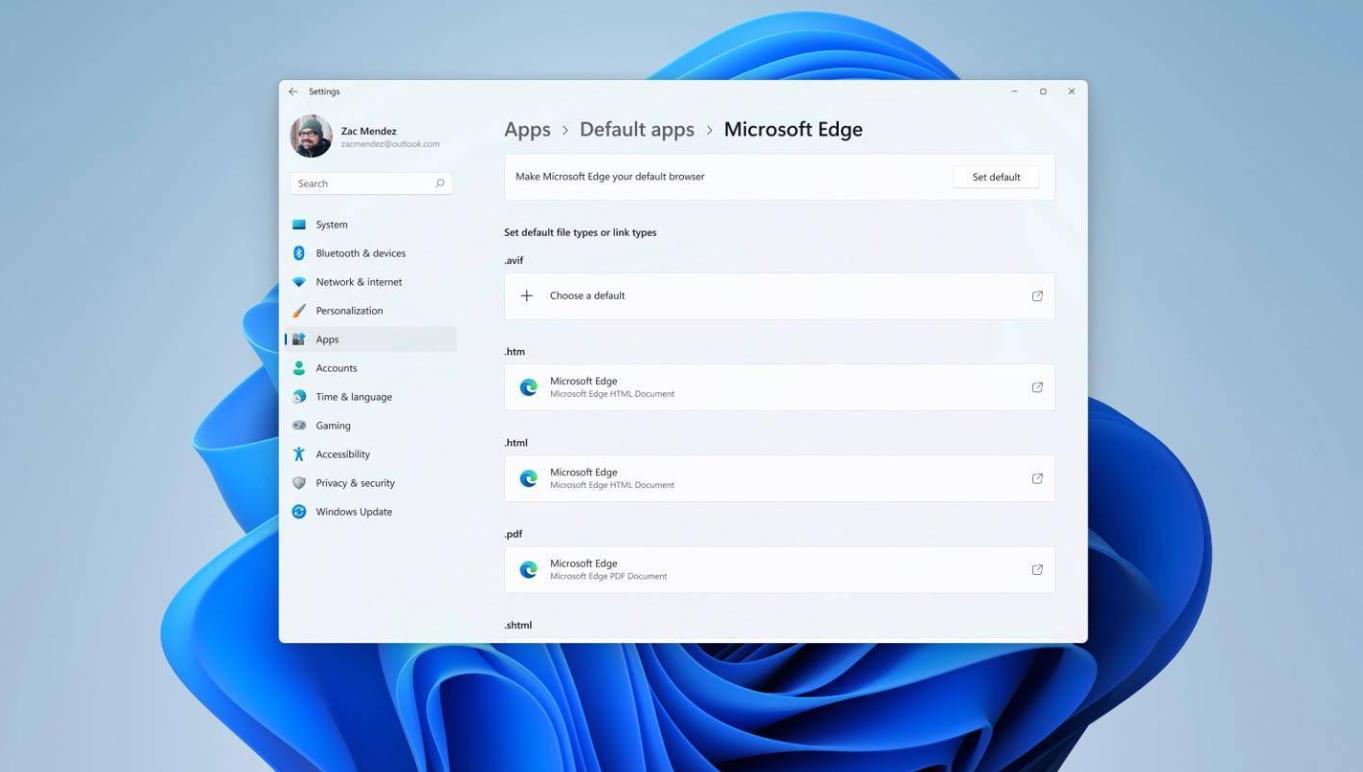Click the Microsoft Edge page heading
The width and height of the screenshot is (1363, 772).
pos(793,130)
